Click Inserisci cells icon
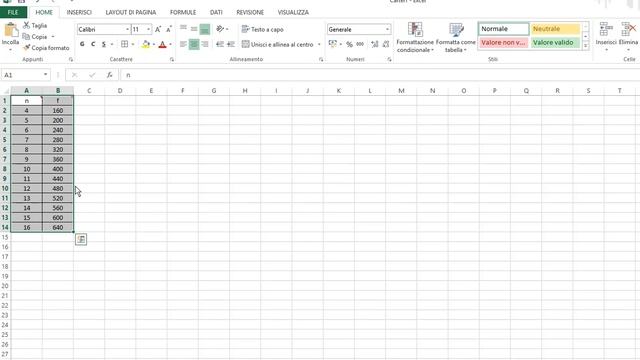This screenshot has width=640, height=360. (606, 30)
